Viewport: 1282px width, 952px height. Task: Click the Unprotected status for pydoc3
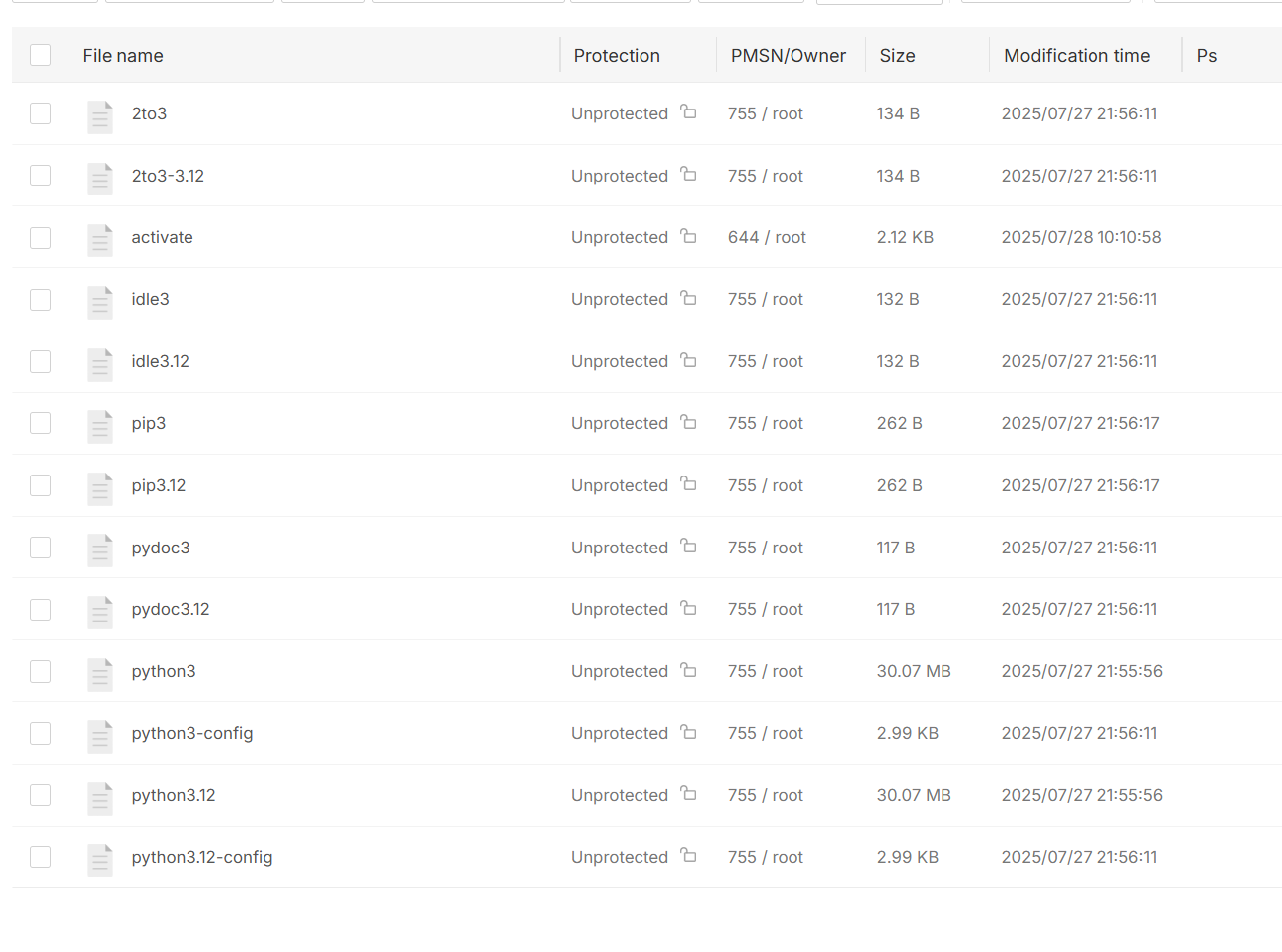click(619, 548)
